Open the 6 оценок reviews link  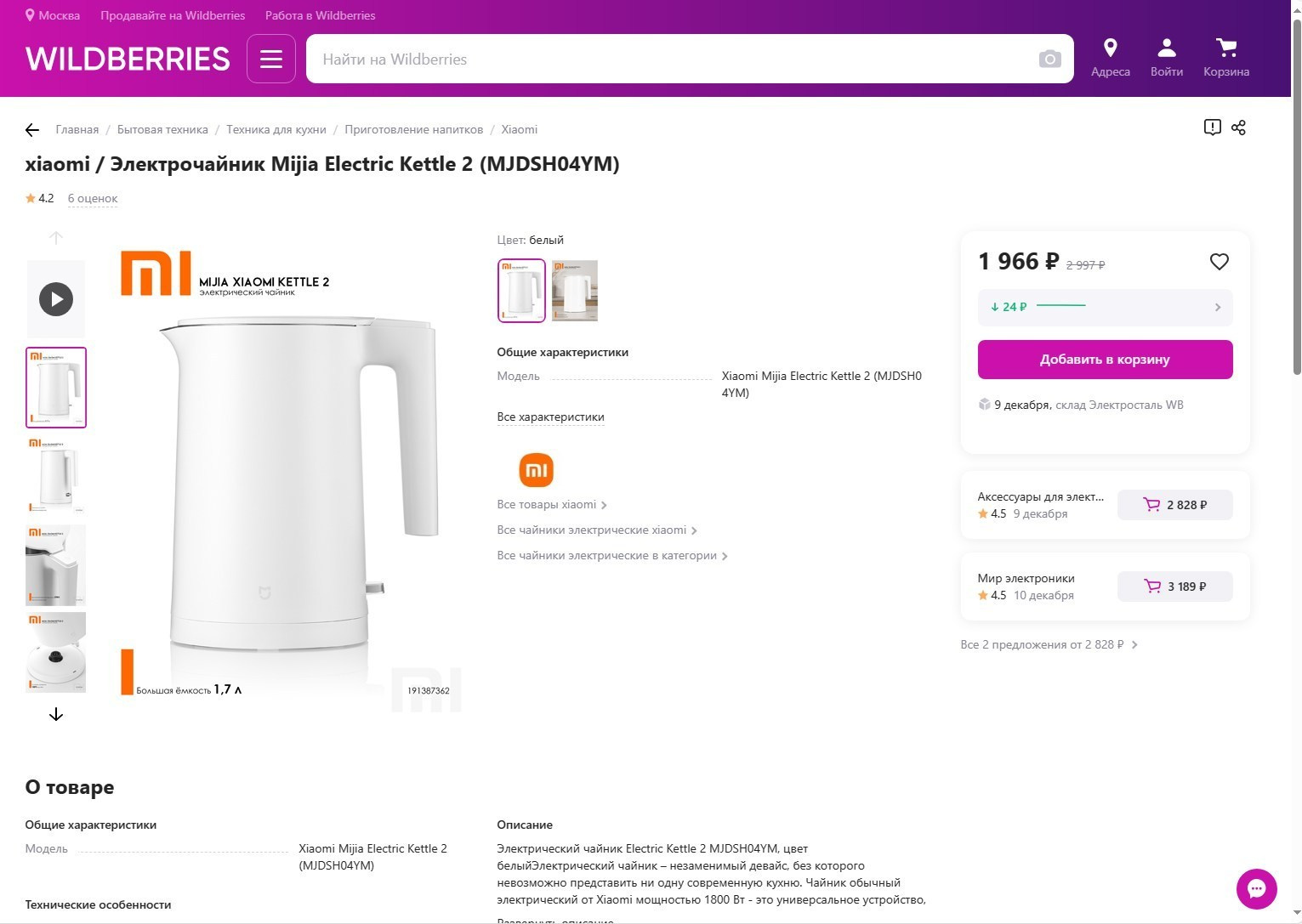(93, 197)
